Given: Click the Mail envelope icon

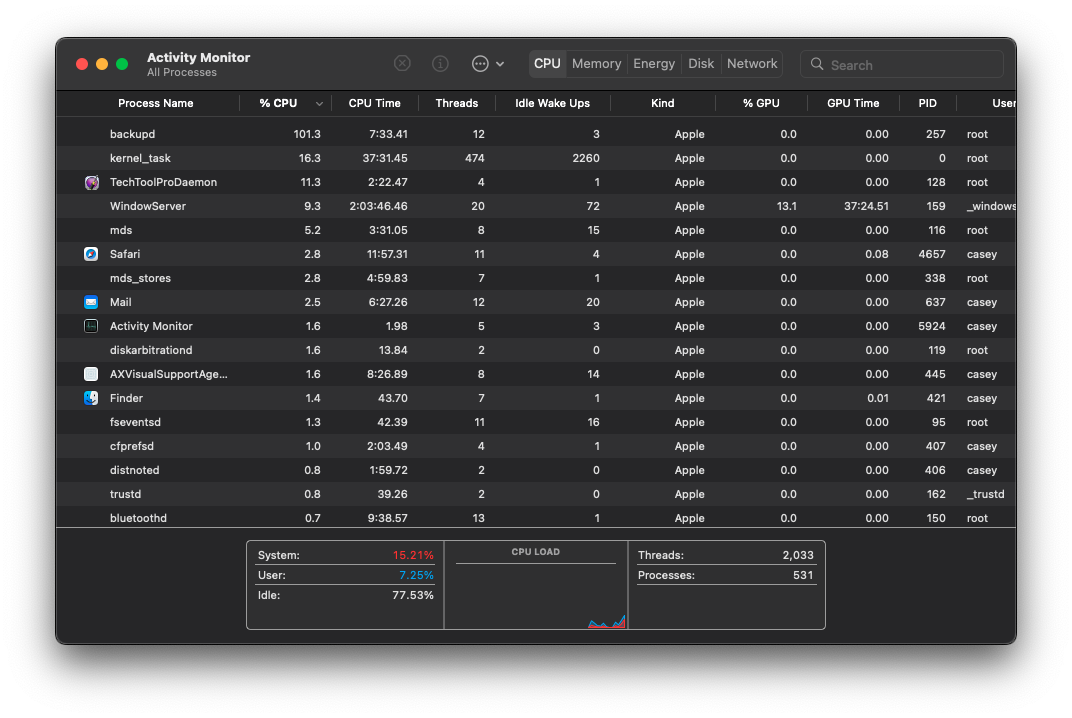Looking at the screenshot, I should pyautogui.click(x=91, y=302).
